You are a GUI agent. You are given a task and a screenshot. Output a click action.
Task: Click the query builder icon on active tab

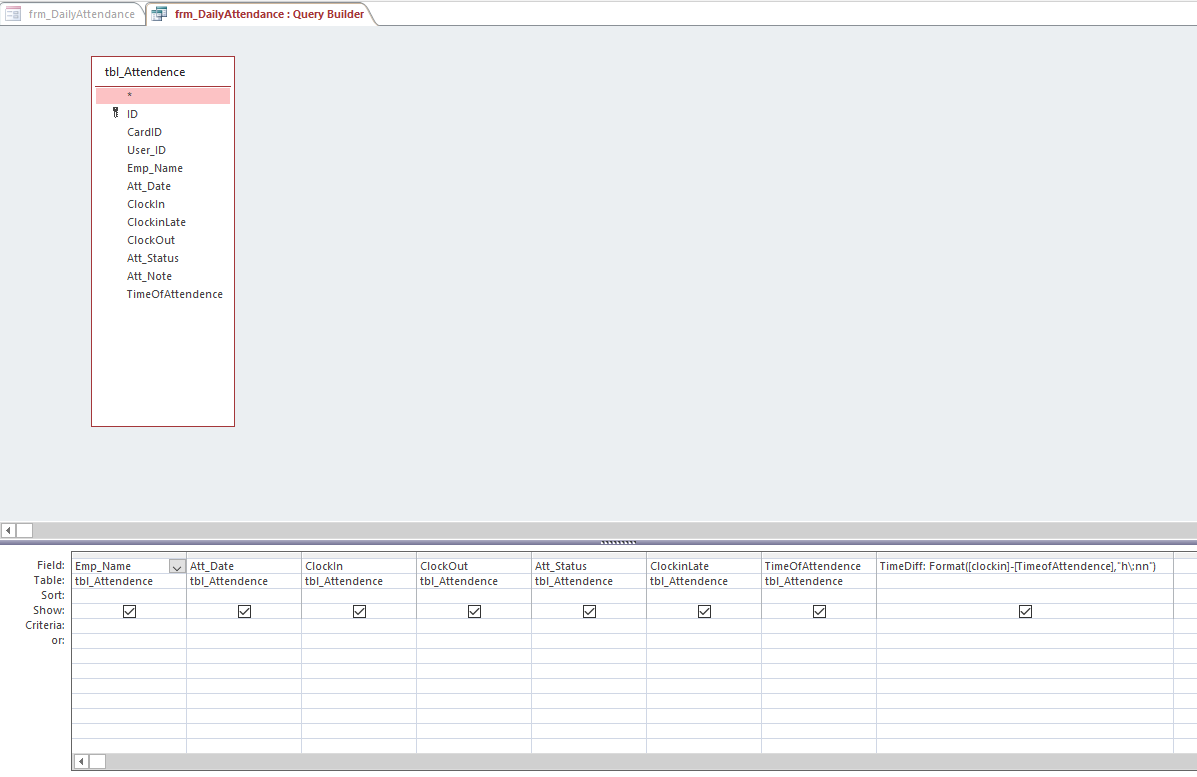[x=159, y=14]
